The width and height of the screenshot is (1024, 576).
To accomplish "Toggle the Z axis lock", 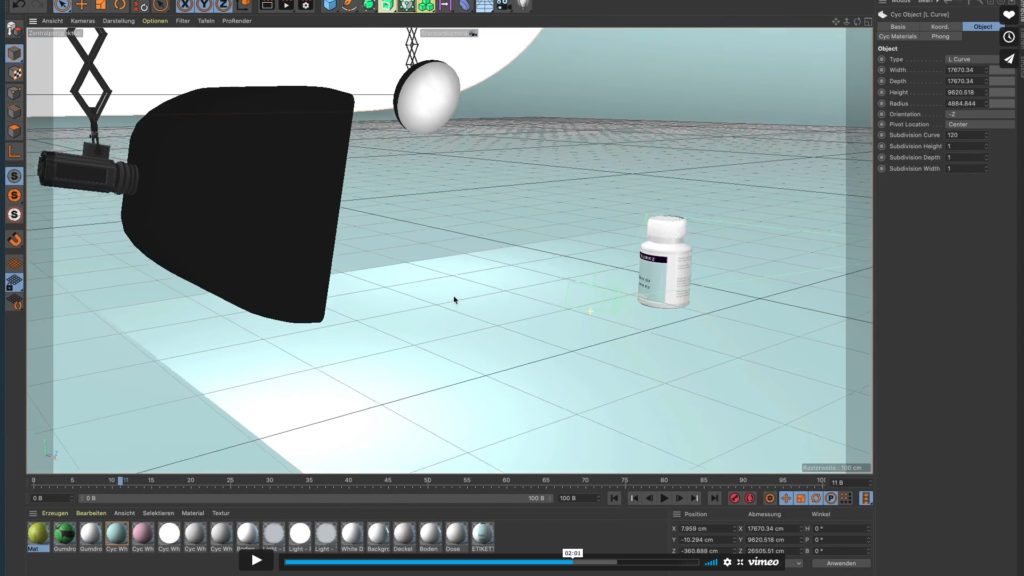I will click(x=223, y=5).
